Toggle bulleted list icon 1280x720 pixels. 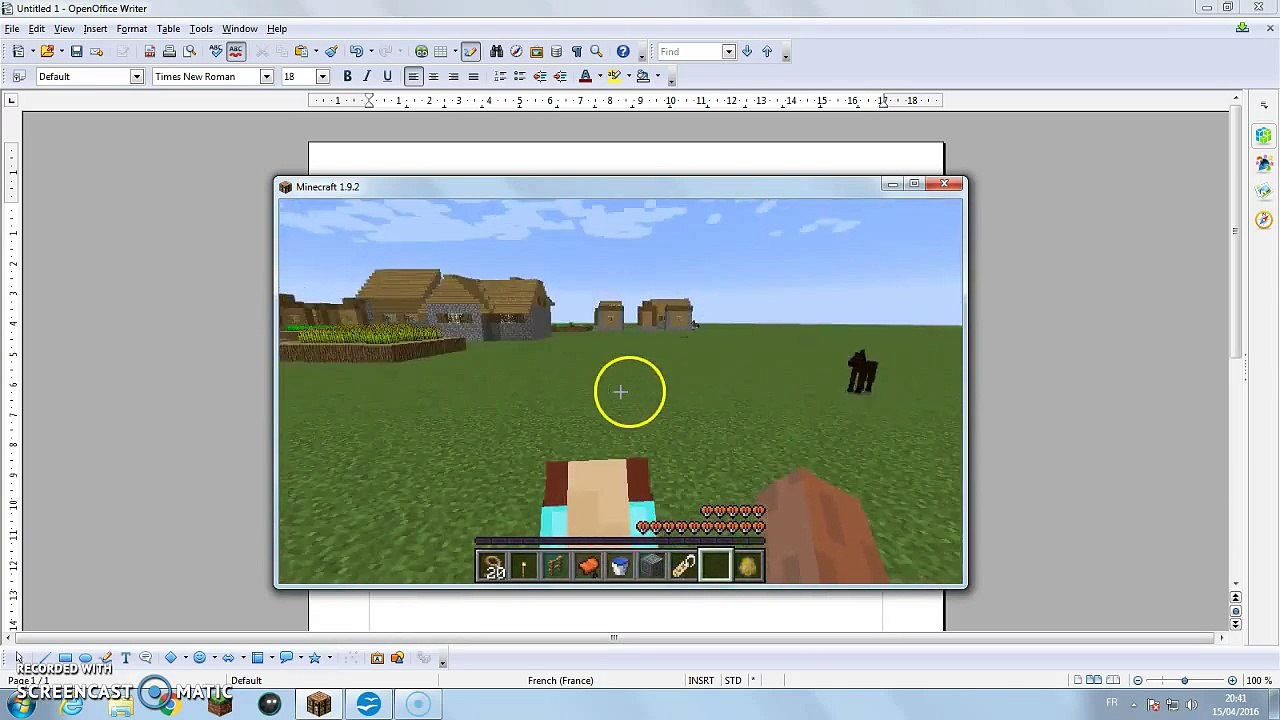pos(519,77)
